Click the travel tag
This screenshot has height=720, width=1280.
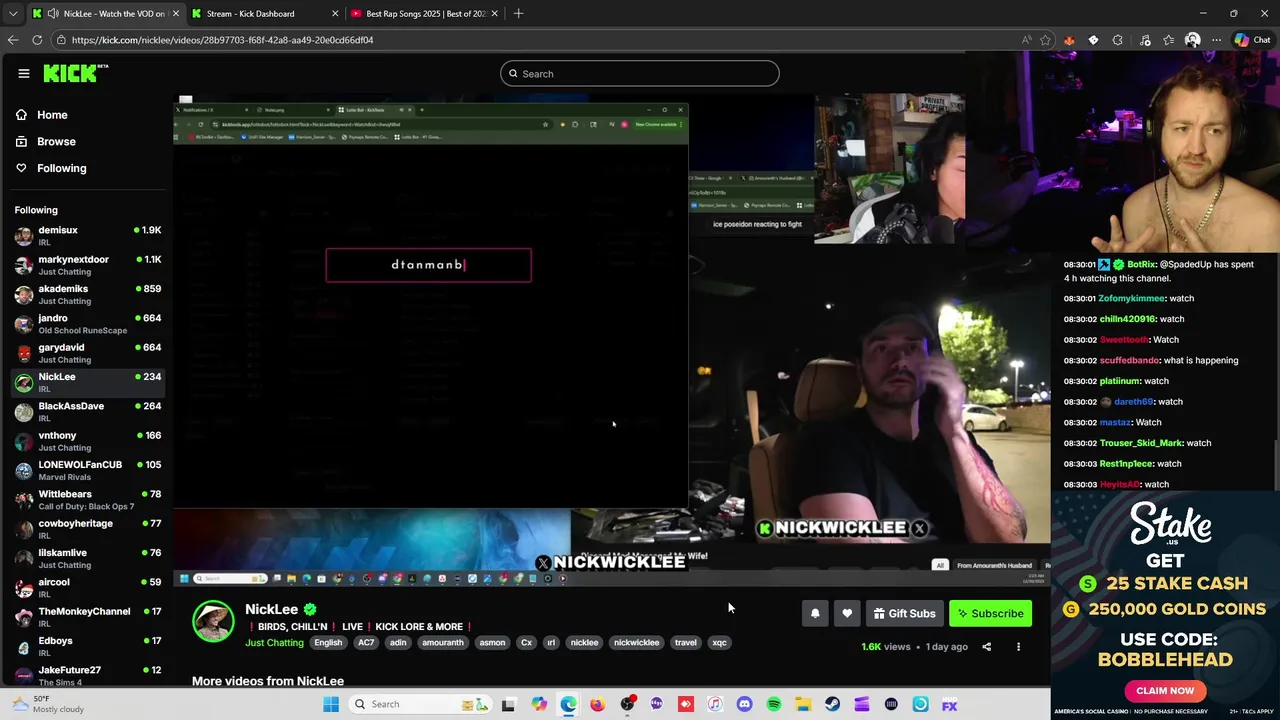point(685,643)
